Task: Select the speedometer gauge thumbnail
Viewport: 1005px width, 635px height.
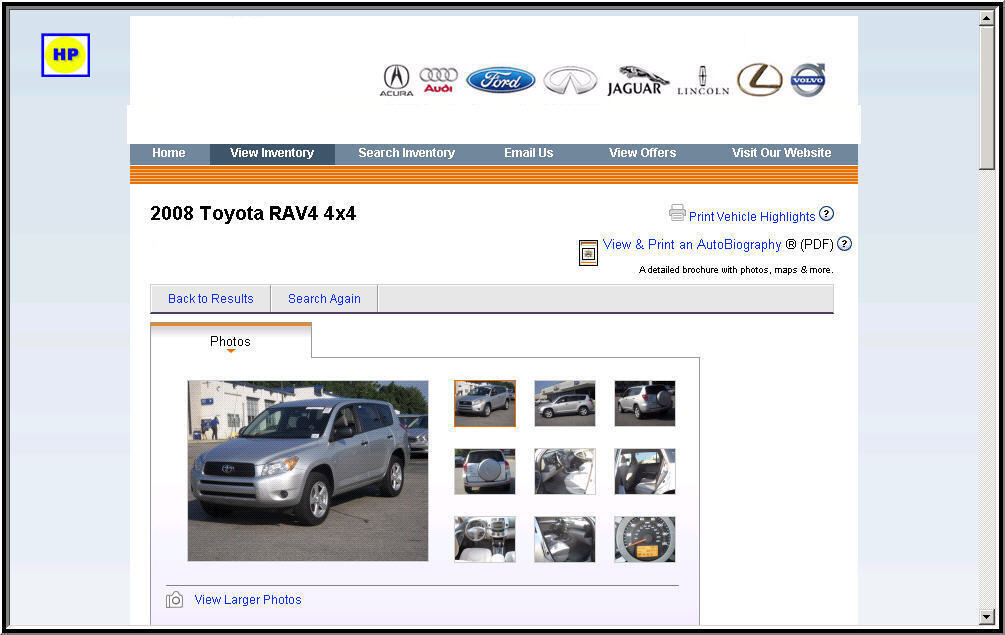Action: point(644,539)
